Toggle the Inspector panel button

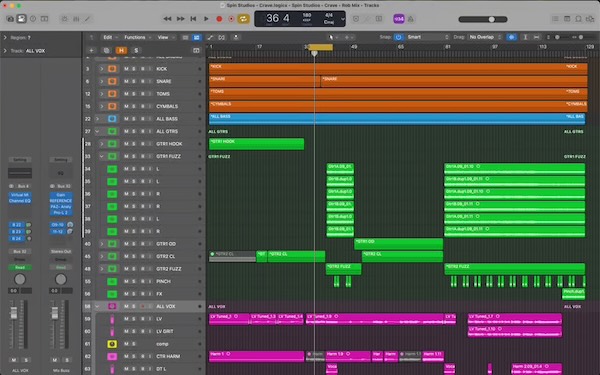(21, 19)
